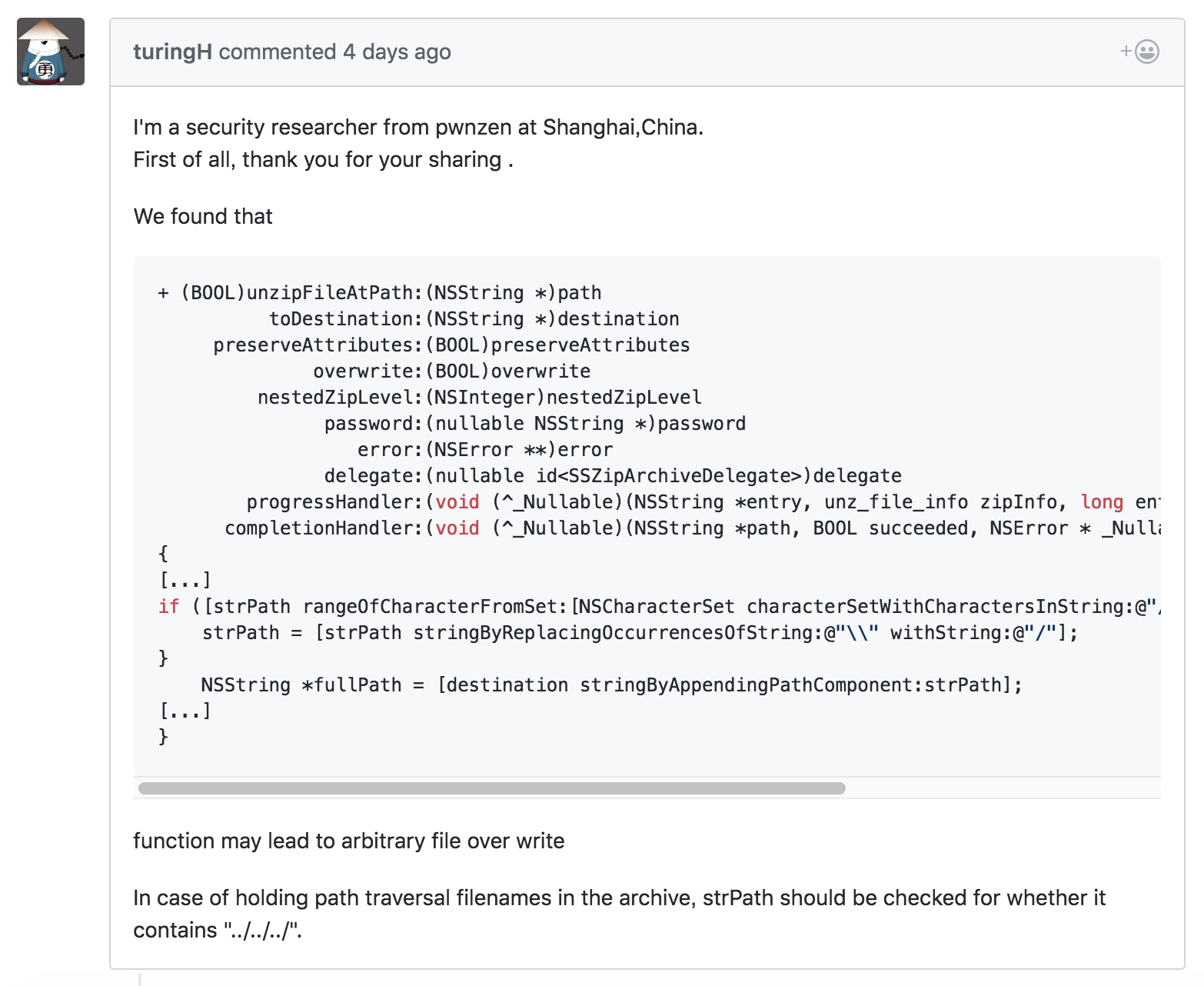Viewport: 1204px width, 986px height.
Task: Click the code block horizontal scrollbar thumb
Action: [491, 788]
